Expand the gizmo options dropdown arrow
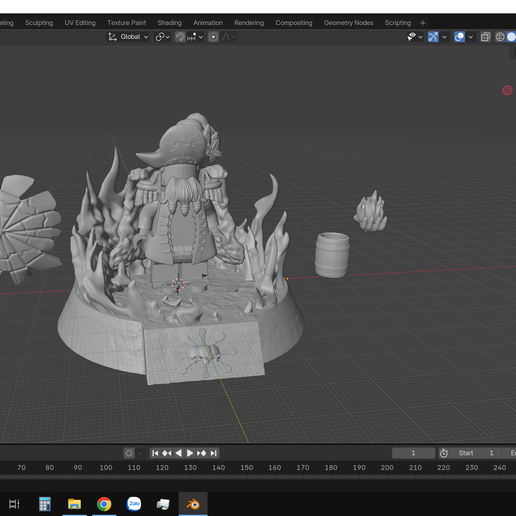The height and width of the screenshot is (516, 516). click(444, 37)
